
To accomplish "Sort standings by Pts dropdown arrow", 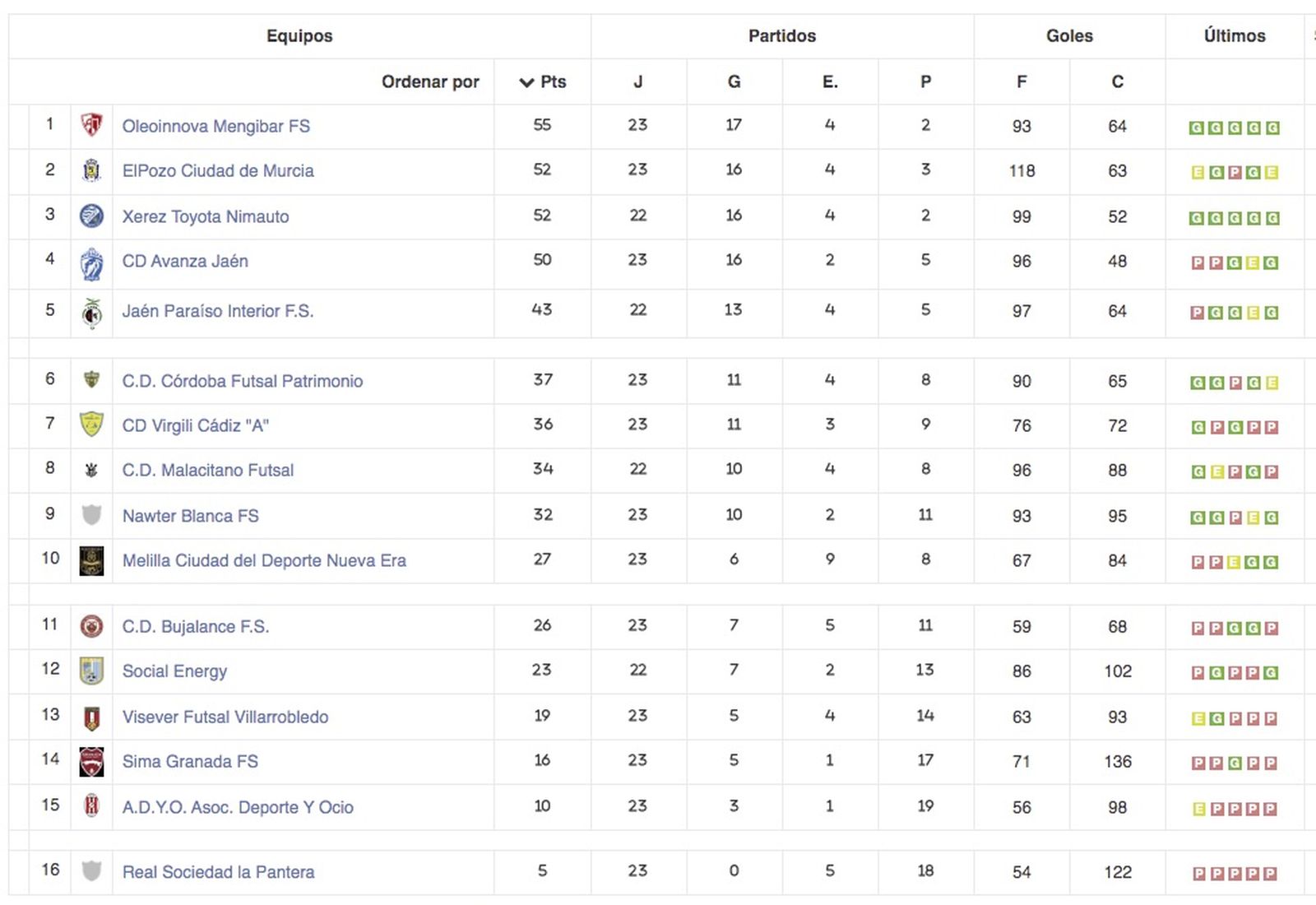I will point(527,82).
